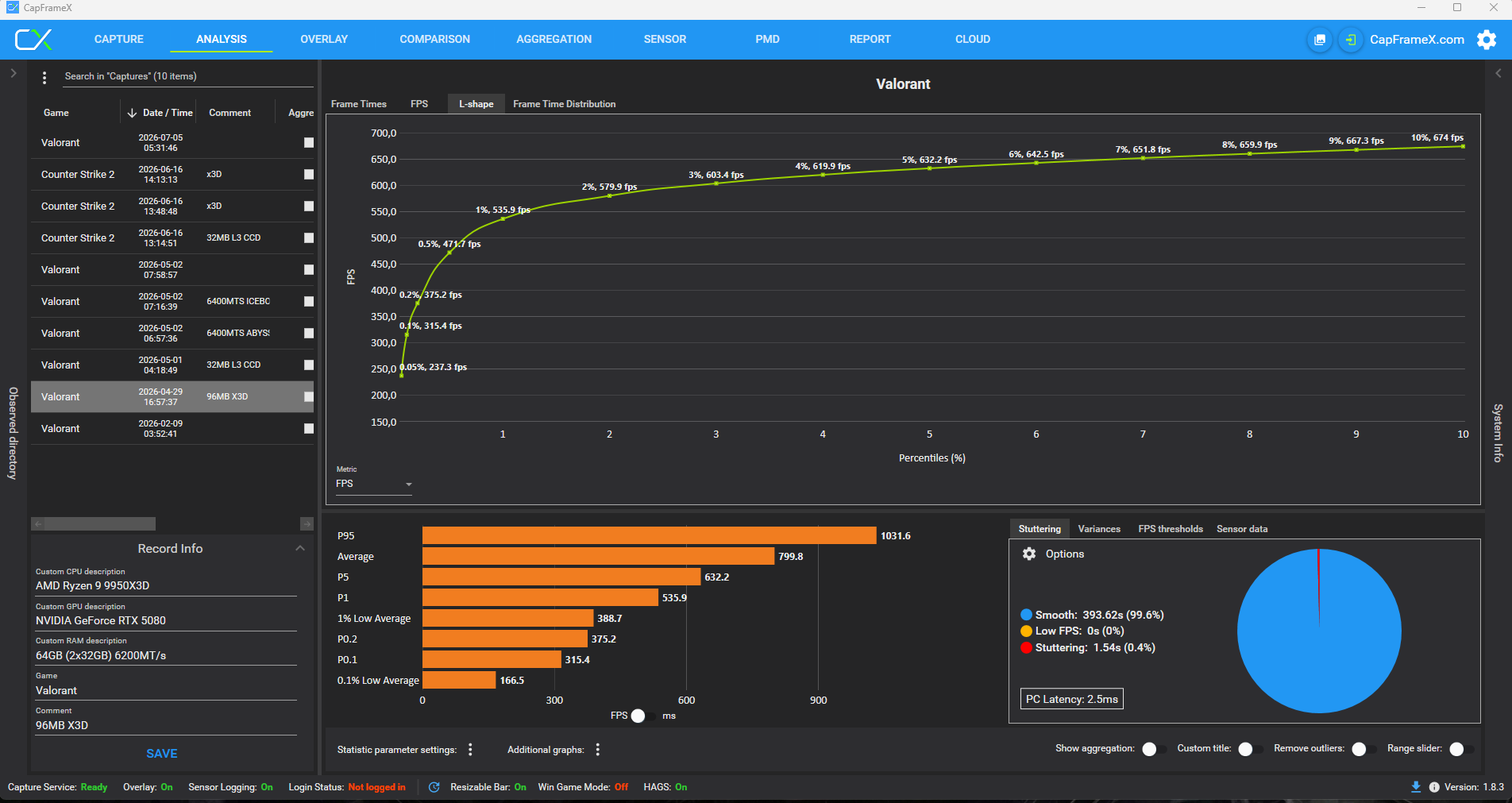1512x803 pixels.
Task: Toggle the Show aggregation switch
Action: click(x=1154, y=749)
